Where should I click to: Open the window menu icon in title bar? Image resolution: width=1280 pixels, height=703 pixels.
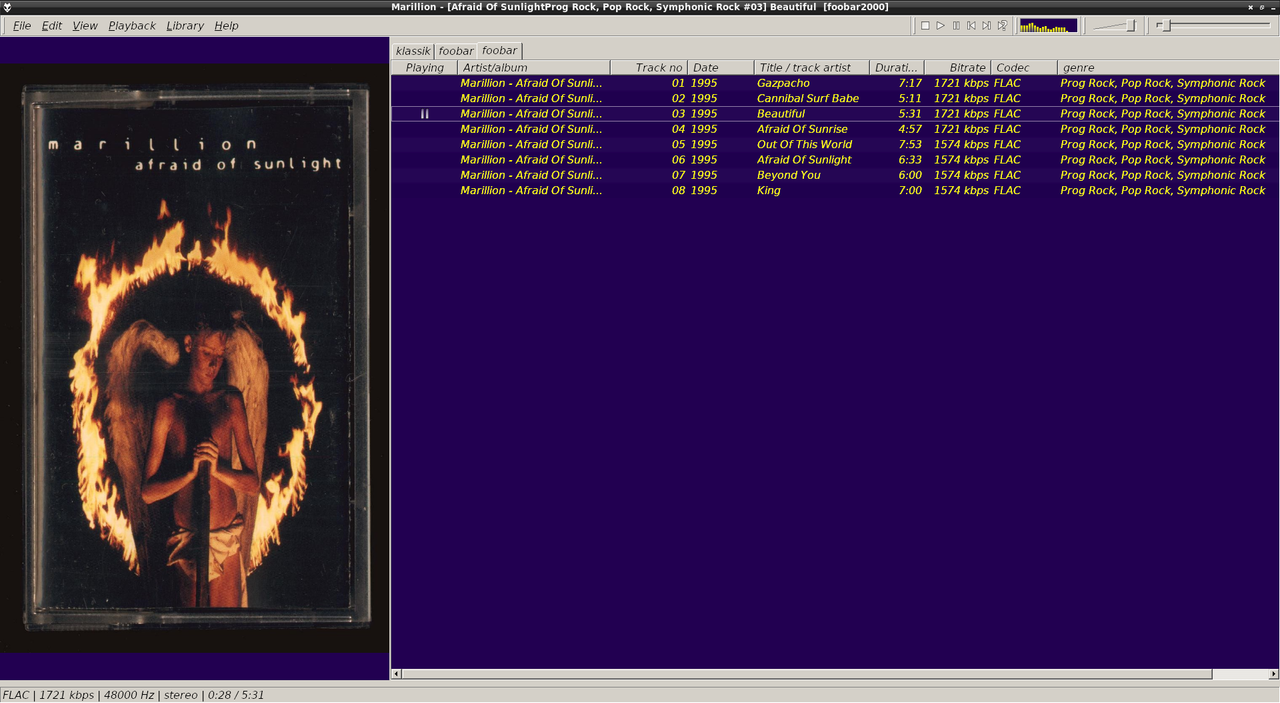point(8,7)
